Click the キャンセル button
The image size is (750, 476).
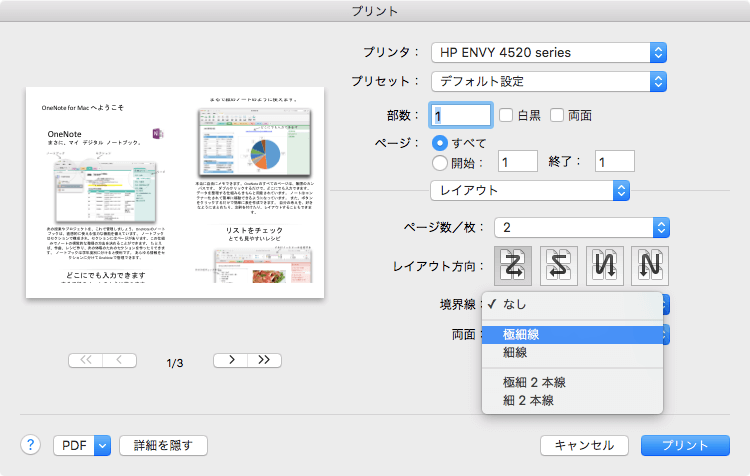pyautogui.click(x=584, y=445)
